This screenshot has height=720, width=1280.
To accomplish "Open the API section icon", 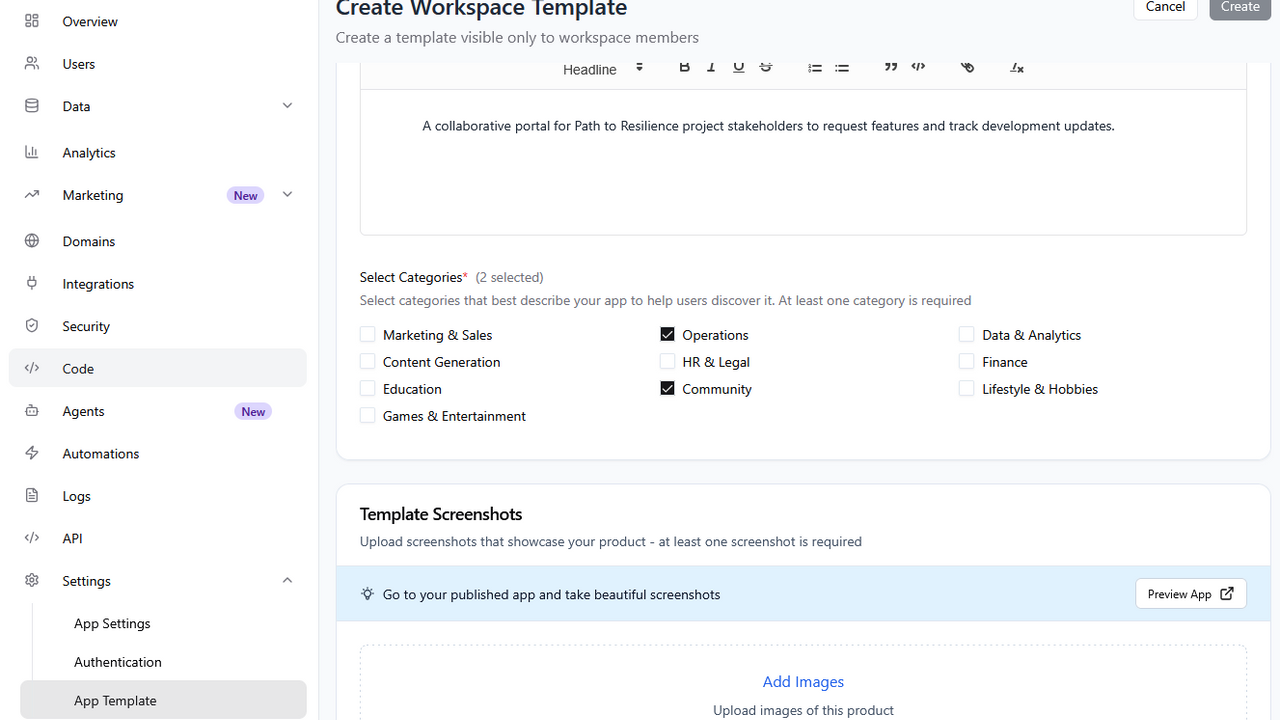I will pos(32,538).
